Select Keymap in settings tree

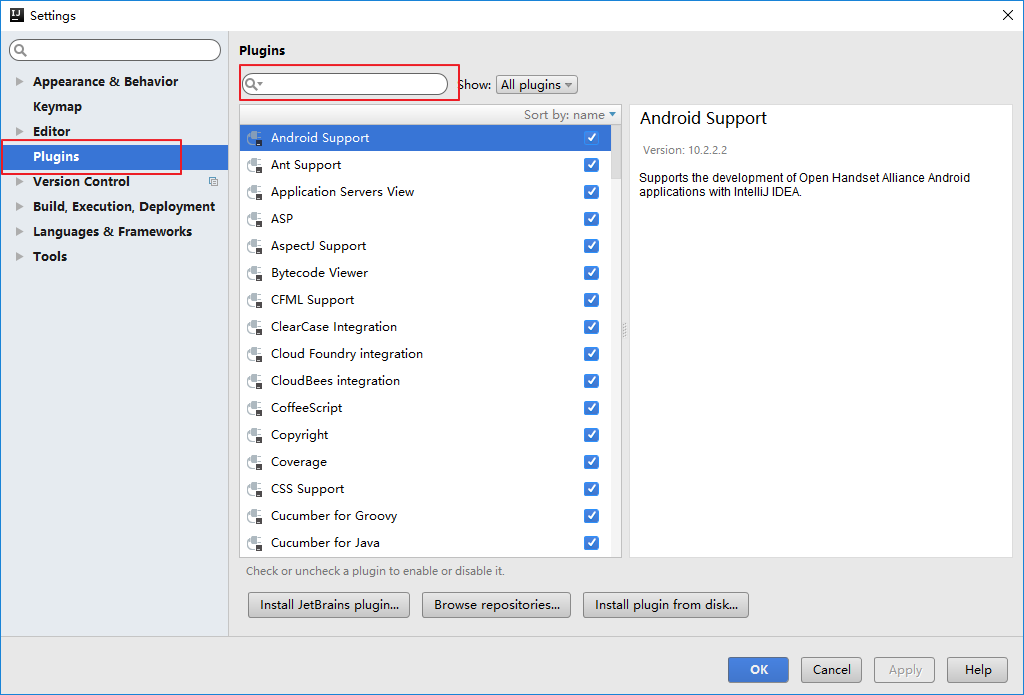click(x=57, y=106)
